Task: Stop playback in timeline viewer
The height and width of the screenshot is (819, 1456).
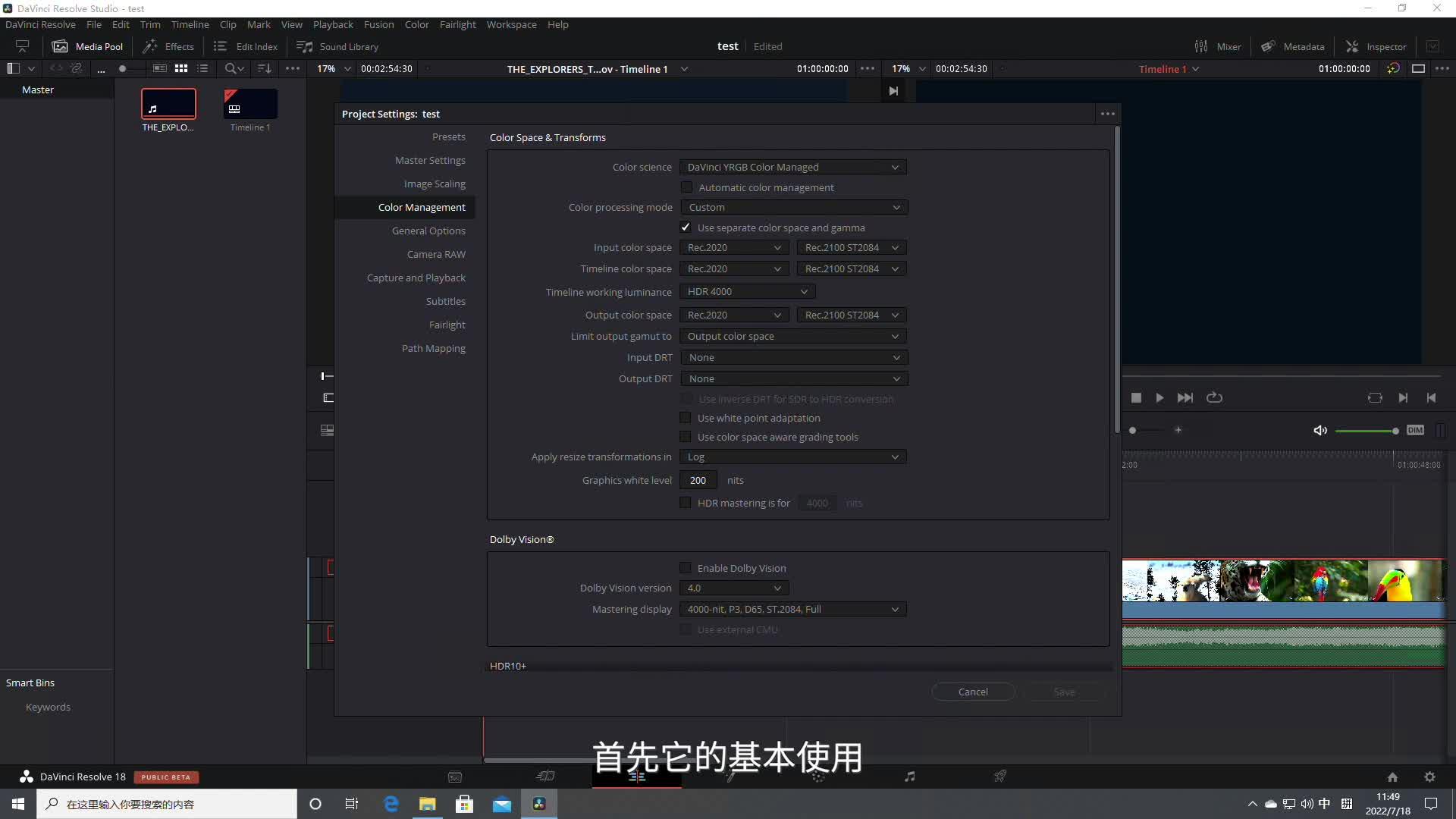Action: pos(1136,397)
